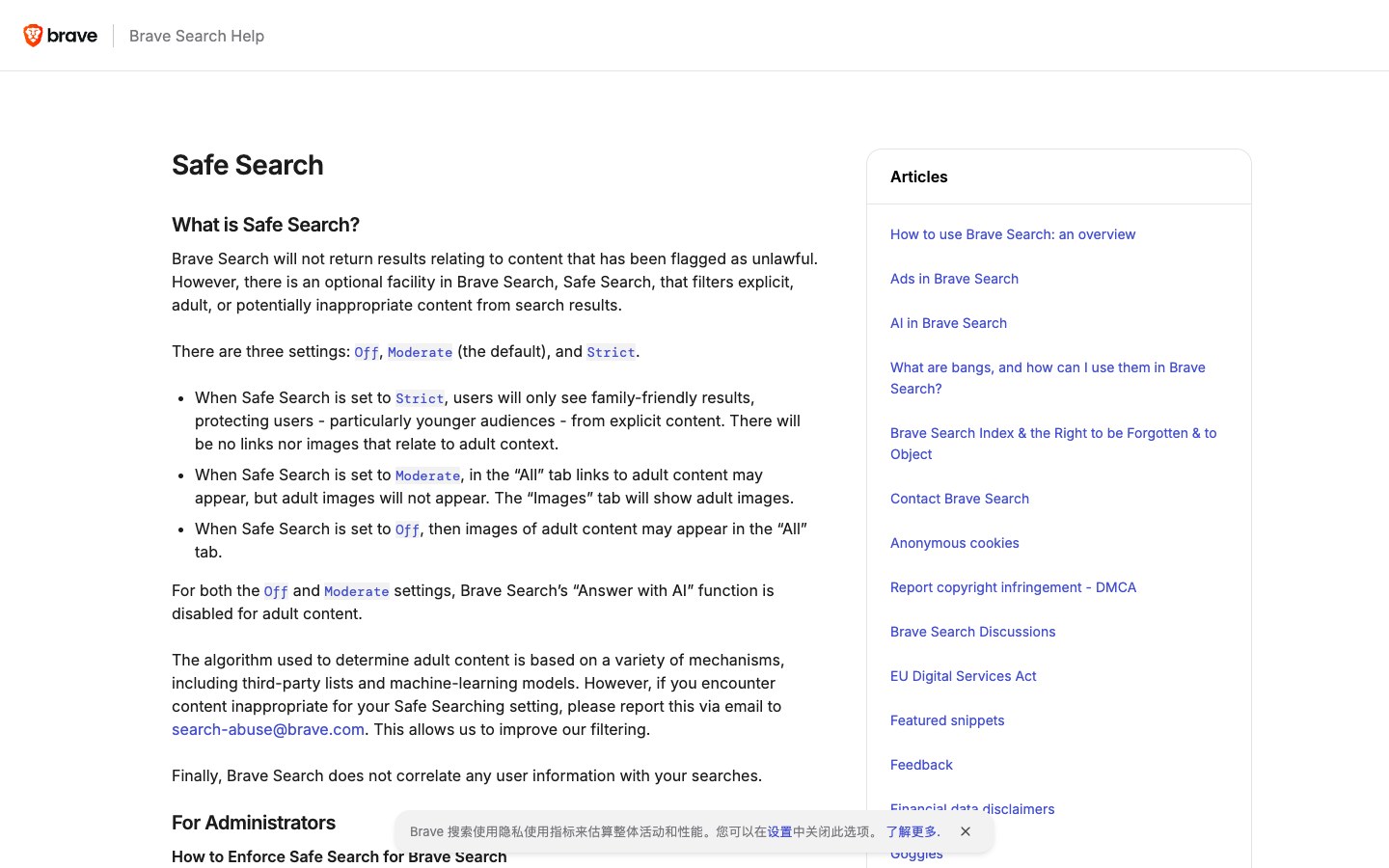Open the EU Digital Services Act article
The width and height of the screenshot is (1389, 868).
coord(963,676)
